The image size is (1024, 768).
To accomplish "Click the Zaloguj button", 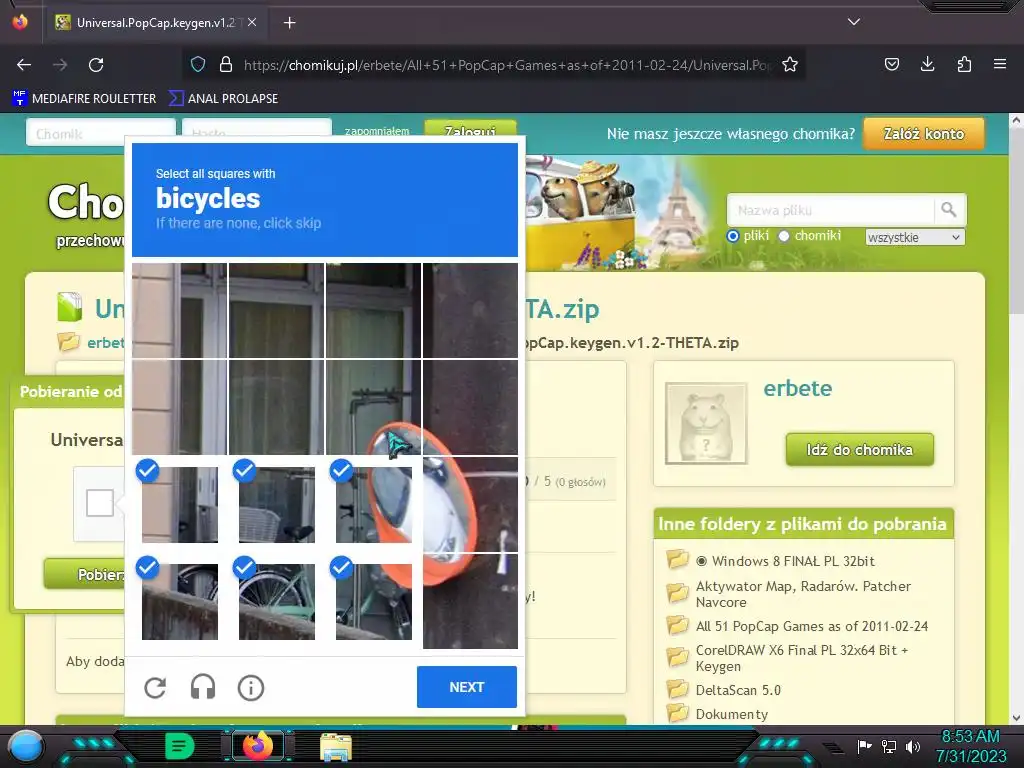I will point(470,129).
